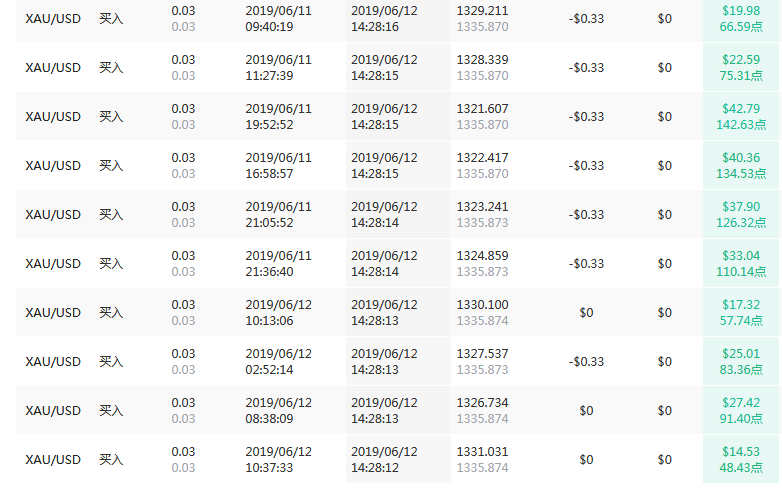The height and width of the screenshot is (490, 782).
Task: Select the close time 2019/06/12 14:28:16
Action: [x=384, y=18]
